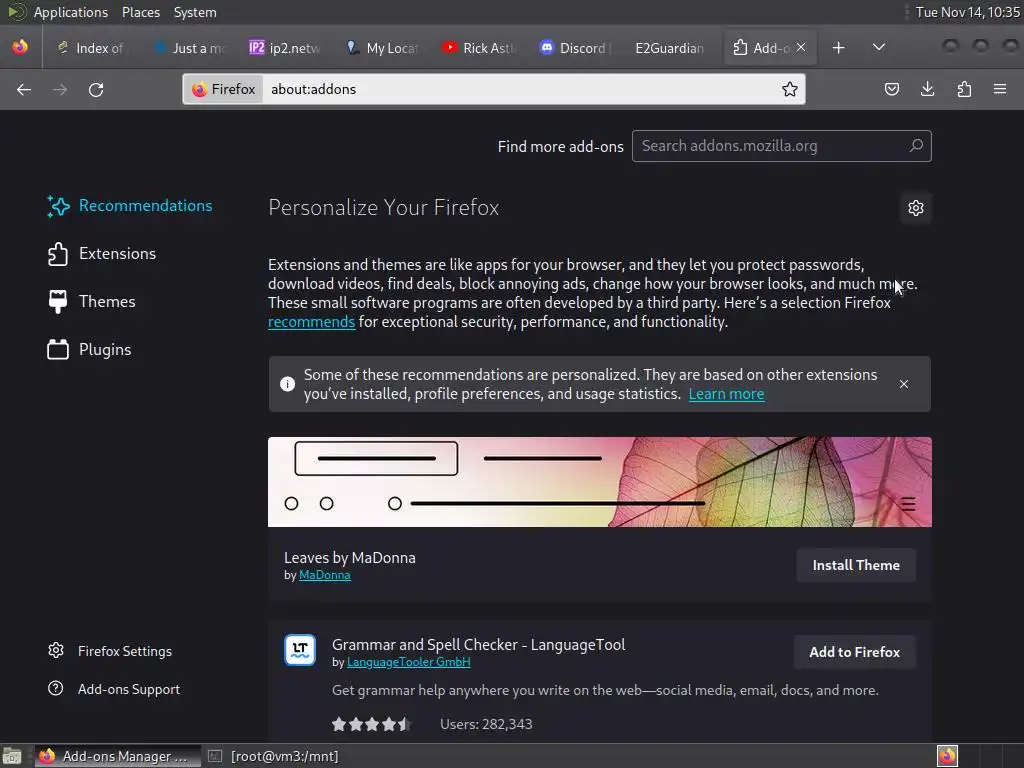
Task: Click the Add-ons Manager taskbar button
Action: pyautogui.click(x=118, y=756)
